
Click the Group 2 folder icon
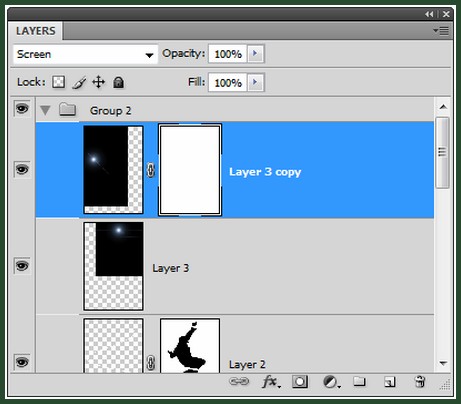coord(67,109)
